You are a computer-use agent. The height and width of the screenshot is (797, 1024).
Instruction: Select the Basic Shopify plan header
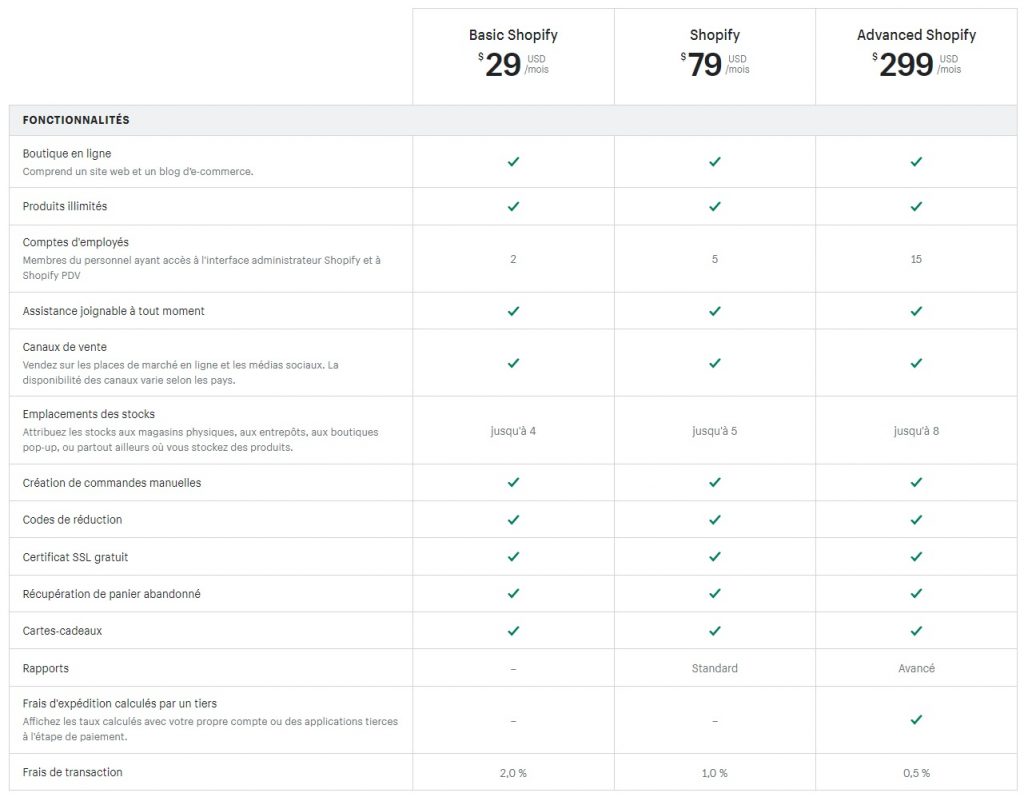coord(513,35)
